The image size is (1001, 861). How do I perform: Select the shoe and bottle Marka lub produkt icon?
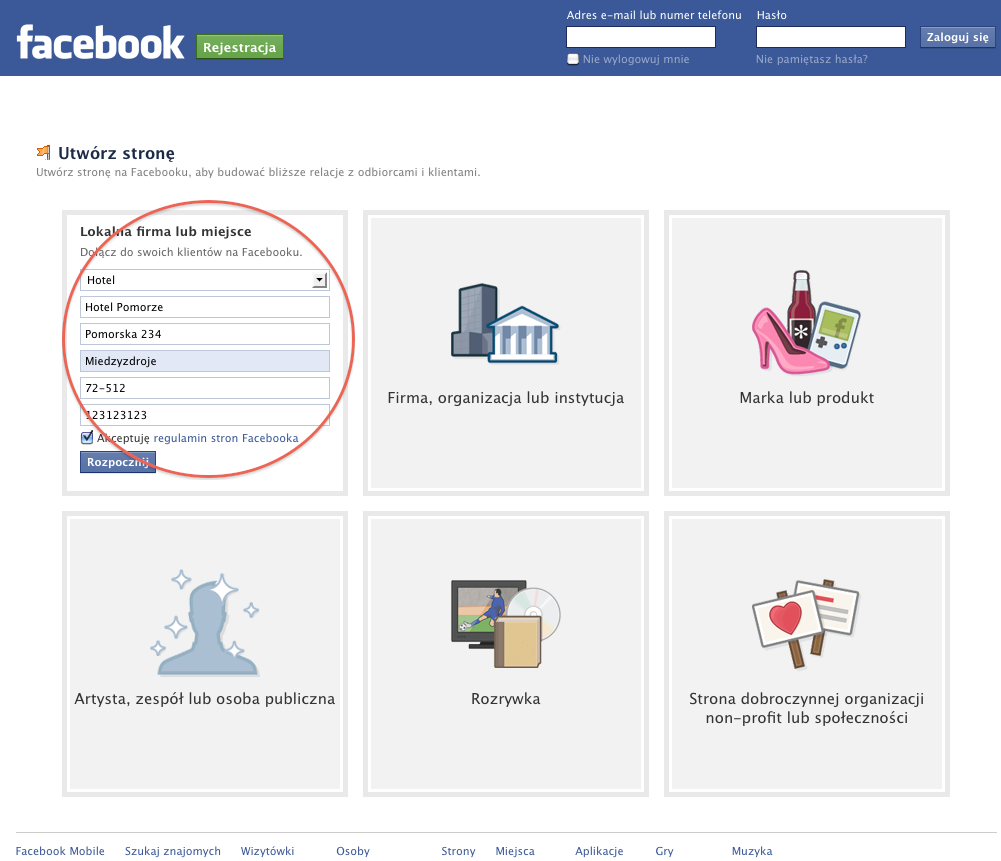[806, 322]
